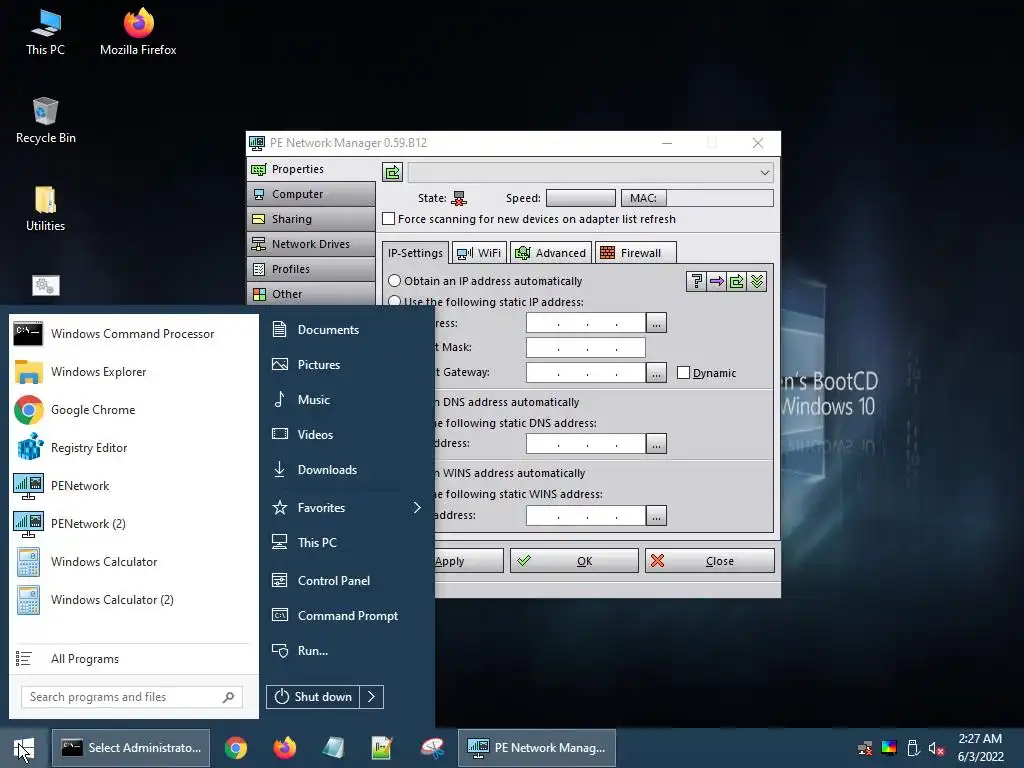Open Google Chrome from the taskbar
The image size is (1024, 768).
coord(236,748)
